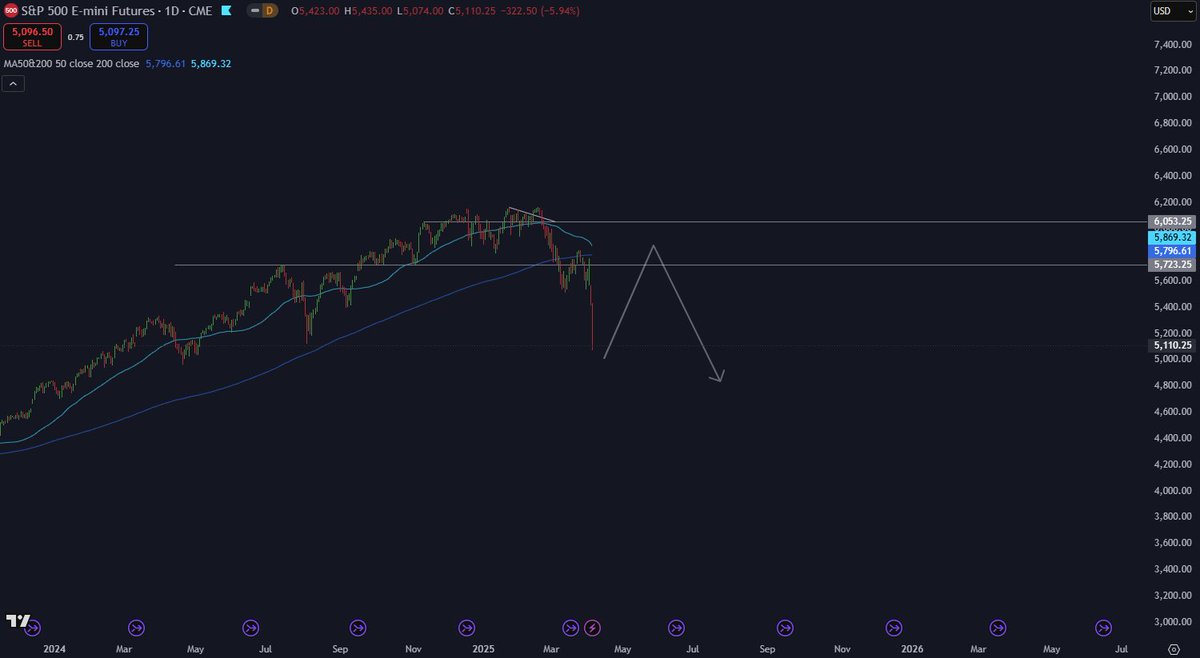Click the rollover event icon above Mar 2026
1200x658 pixels.
click(997, 628)
